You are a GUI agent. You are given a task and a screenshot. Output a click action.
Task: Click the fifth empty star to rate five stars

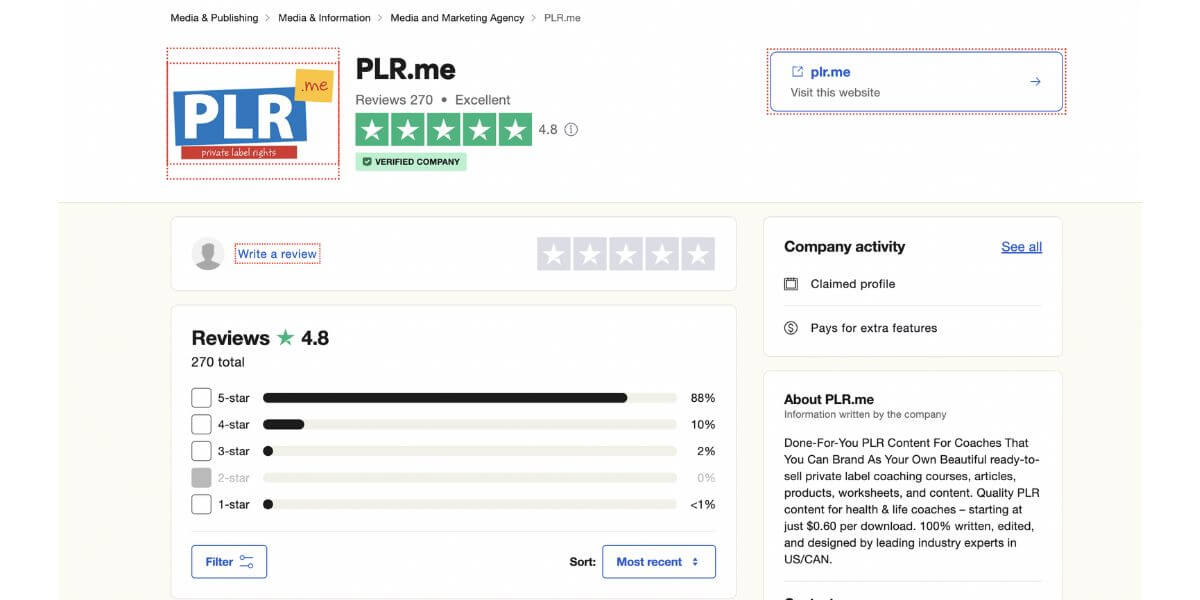(697, 253)
